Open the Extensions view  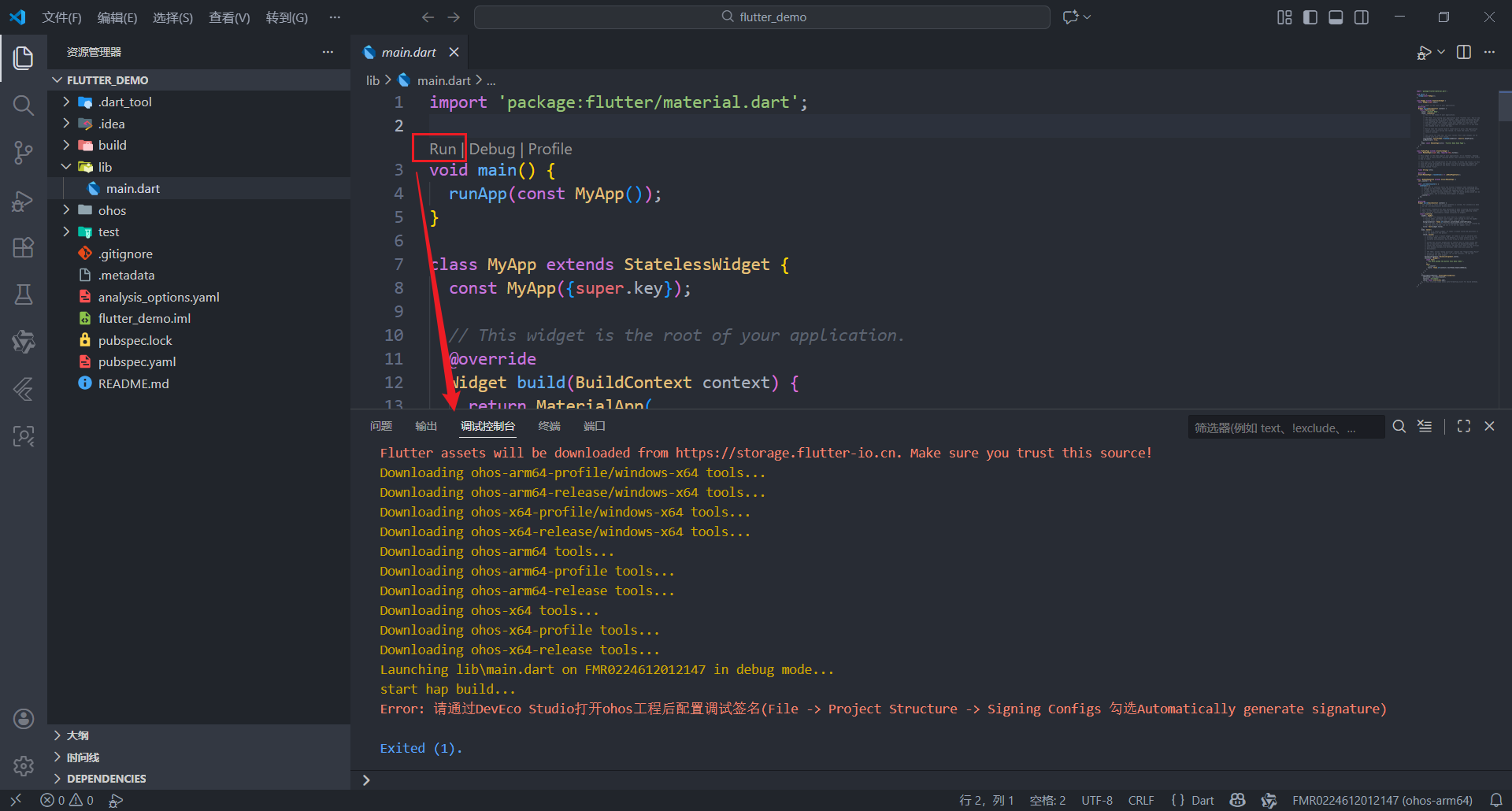coord(24,247)
